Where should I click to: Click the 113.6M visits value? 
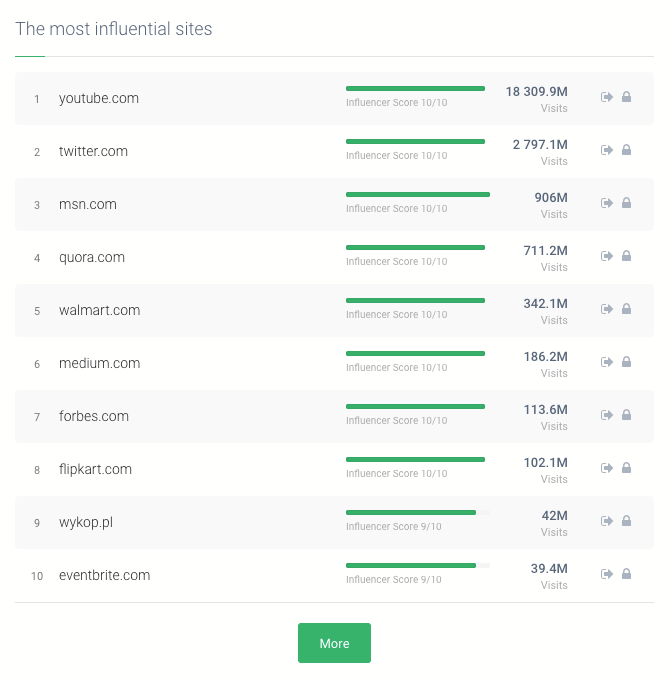(x=545, y=410)
